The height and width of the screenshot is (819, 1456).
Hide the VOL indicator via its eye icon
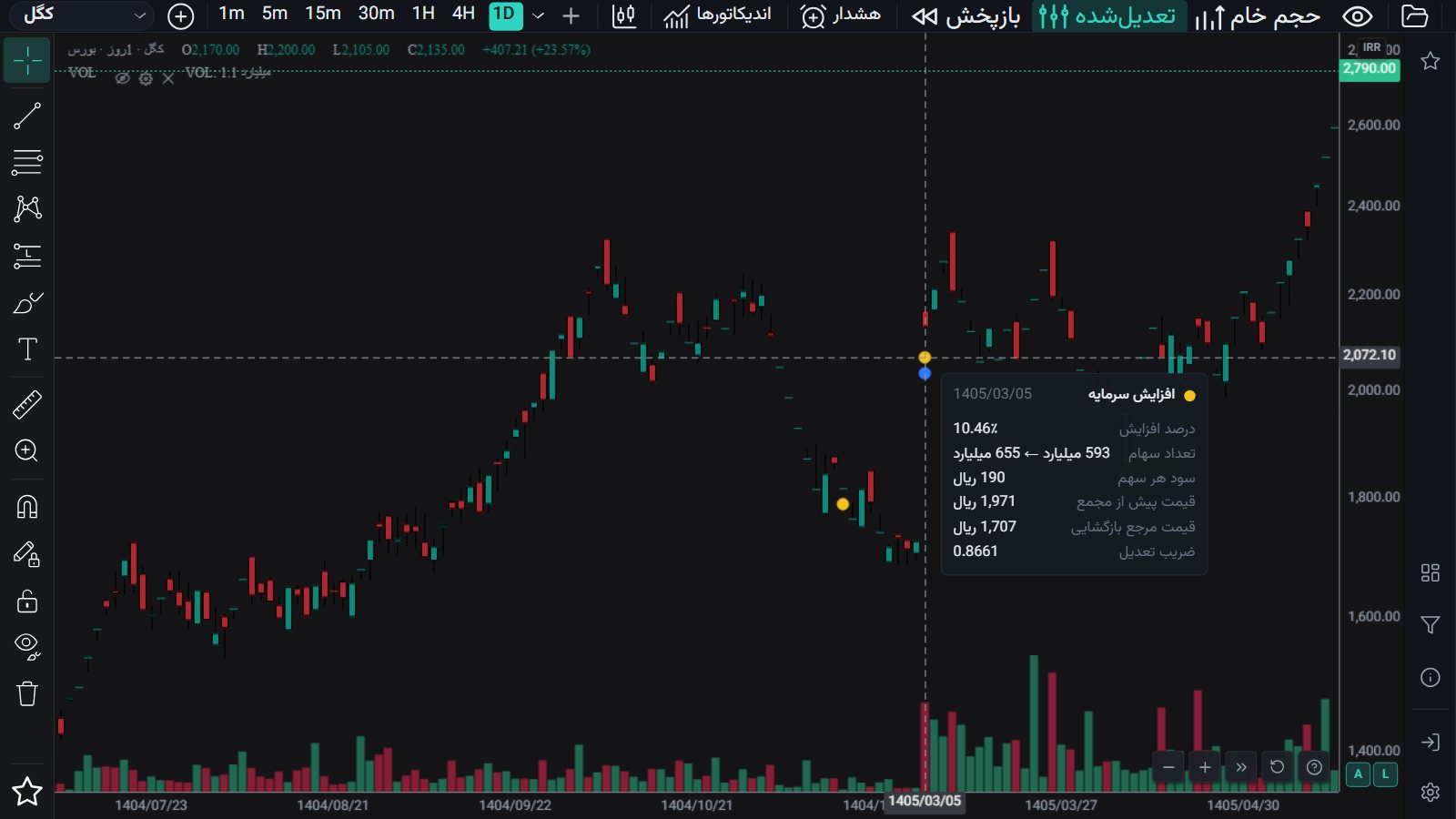pos(123,78)
